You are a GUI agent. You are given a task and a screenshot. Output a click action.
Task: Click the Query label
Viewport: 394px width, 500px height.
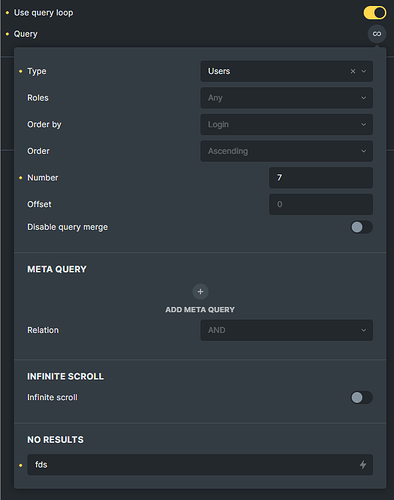coord(26,34)
